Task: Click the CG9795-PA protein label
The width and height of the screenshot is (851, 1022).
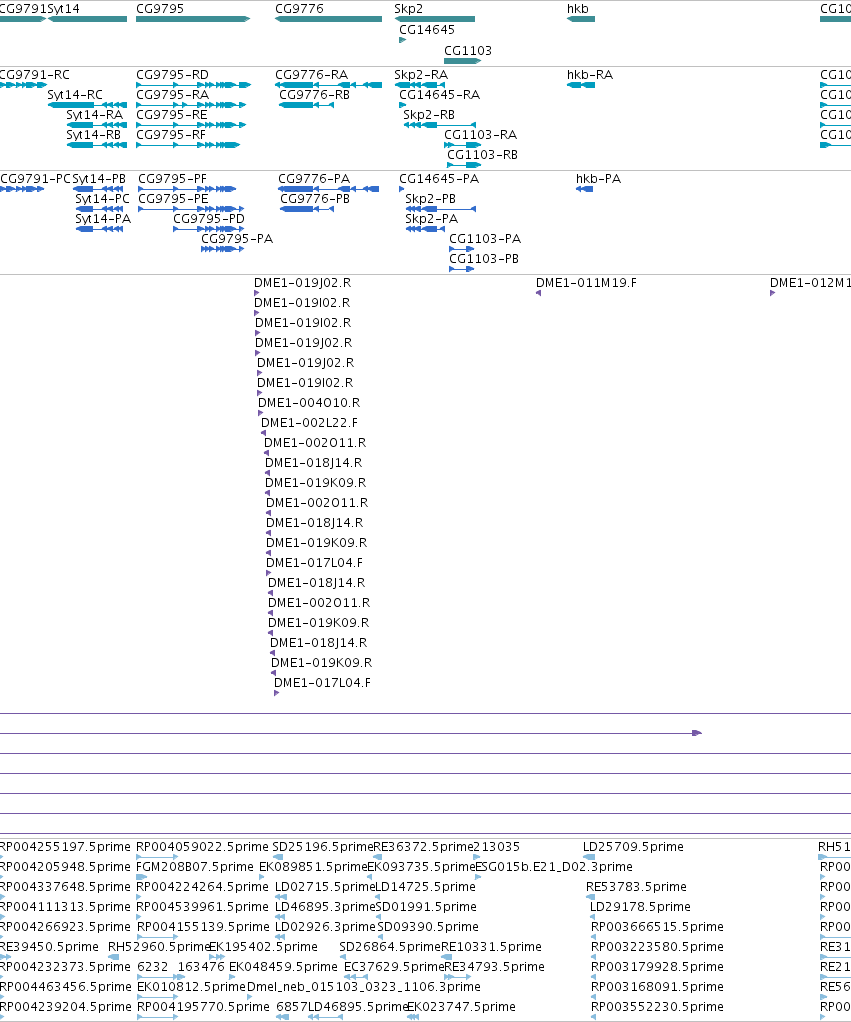Action: pyautogui.click(x=237, y=239)
